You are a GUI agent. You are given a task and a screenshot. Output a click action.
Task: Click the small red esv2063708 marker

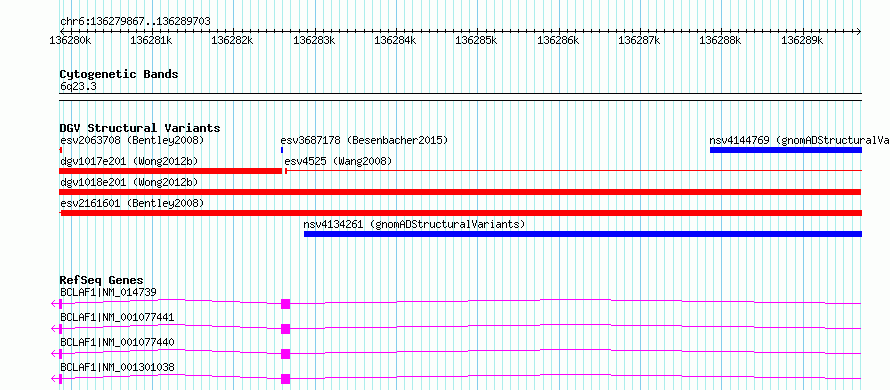pyautogui.click(x=61, y=150)
